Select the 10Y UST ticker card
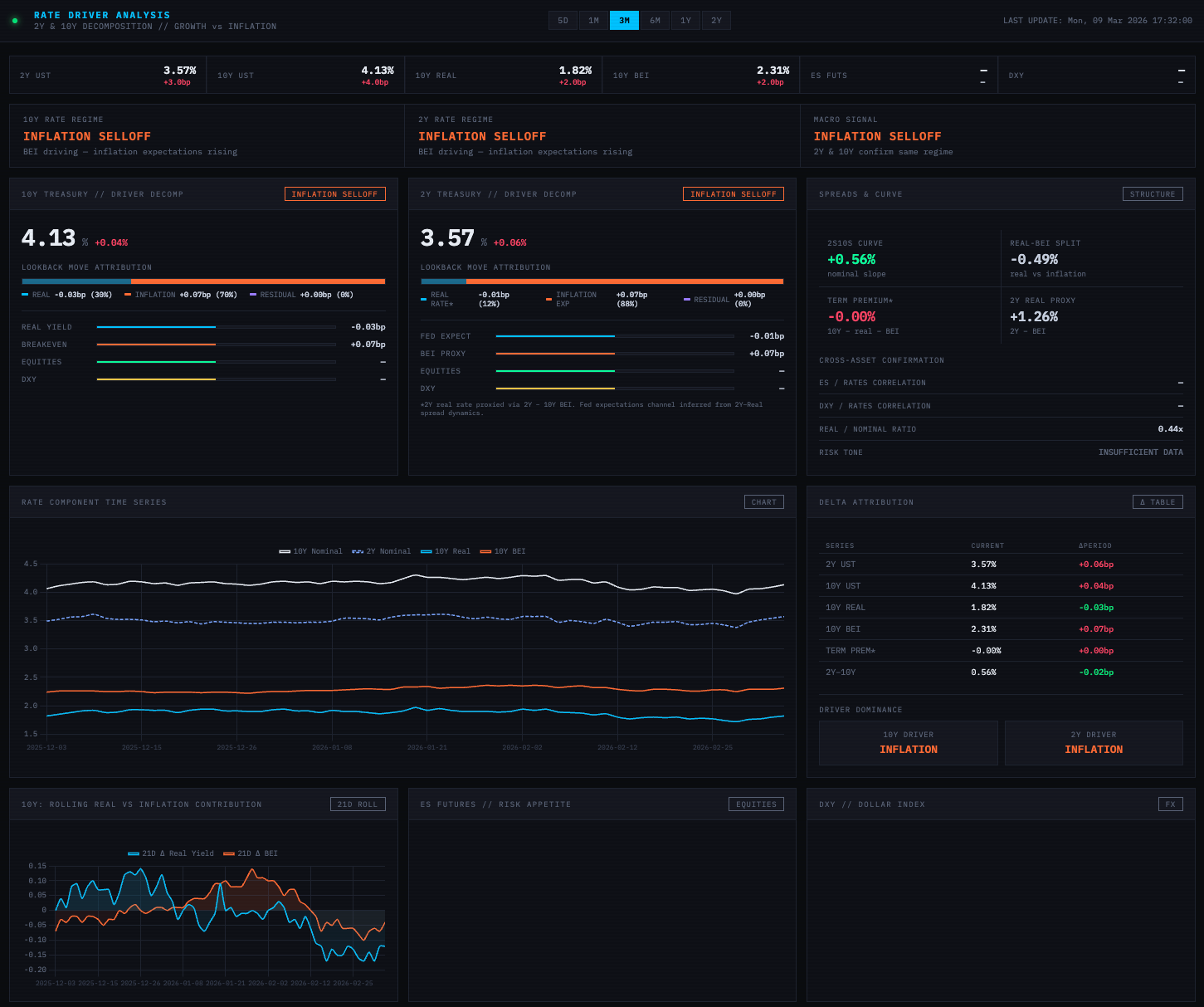 305,75
